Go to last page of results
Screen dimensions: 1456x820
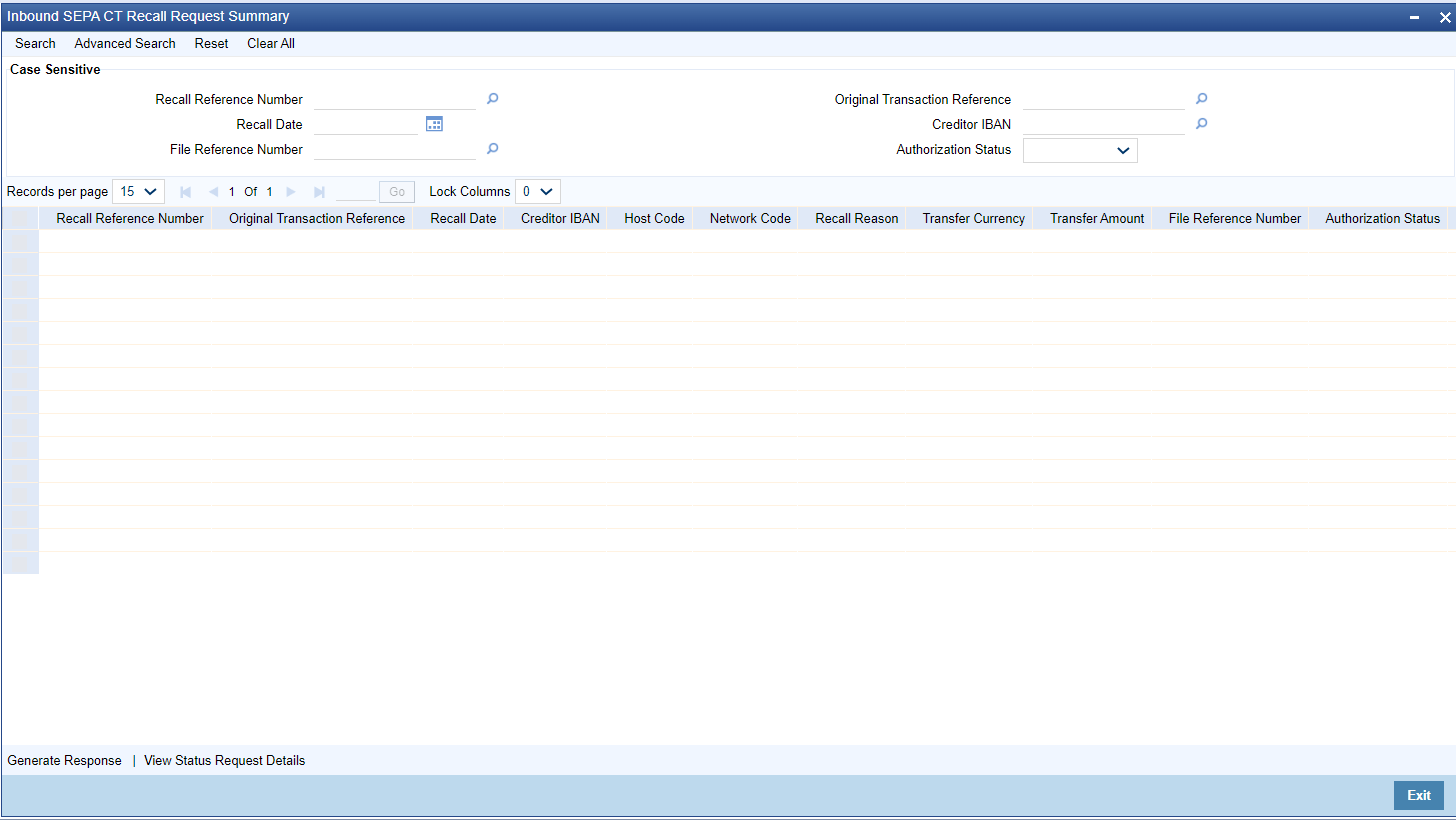coord(319,191)
